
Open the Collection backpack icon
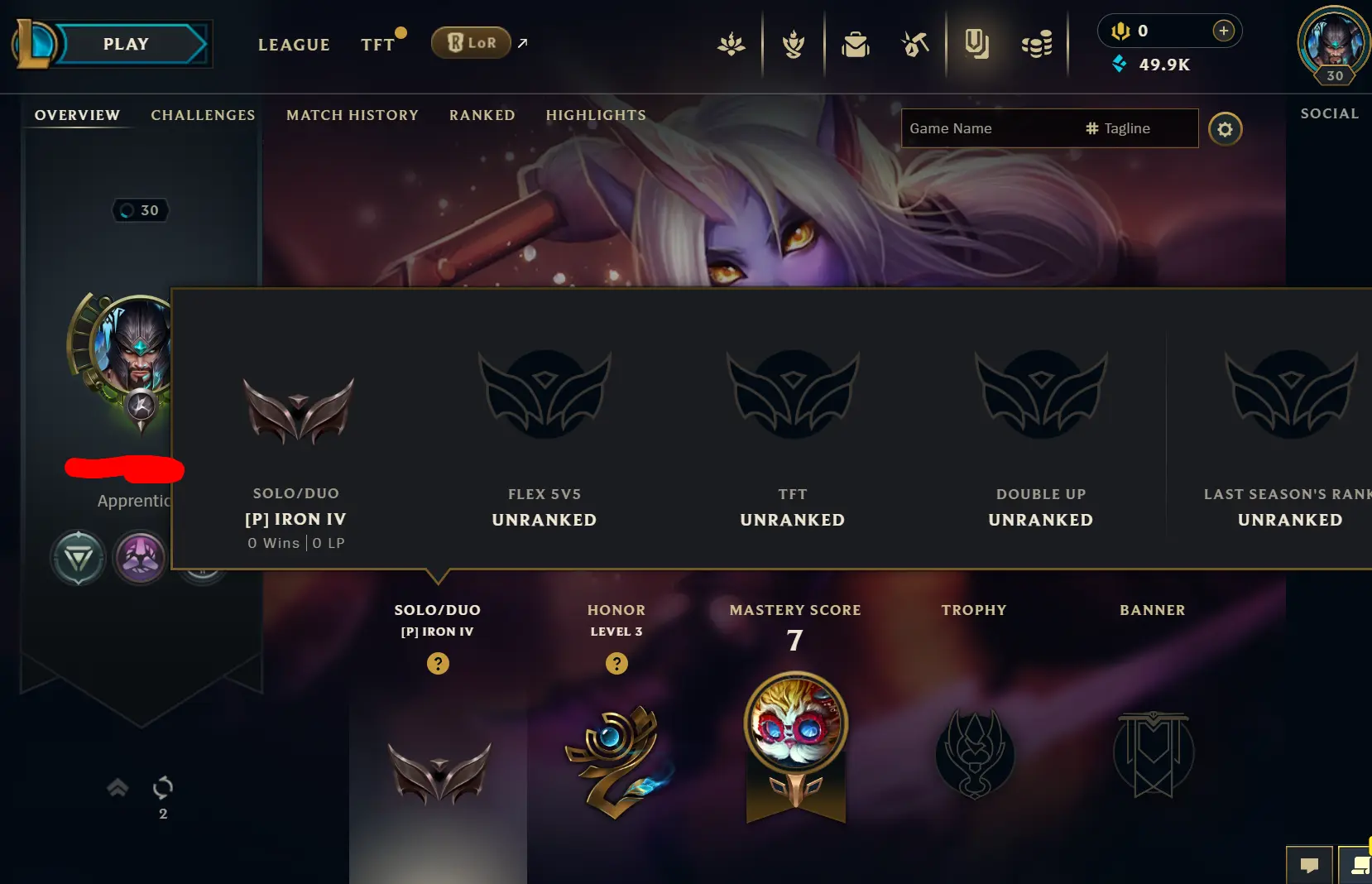pos(856,44)
